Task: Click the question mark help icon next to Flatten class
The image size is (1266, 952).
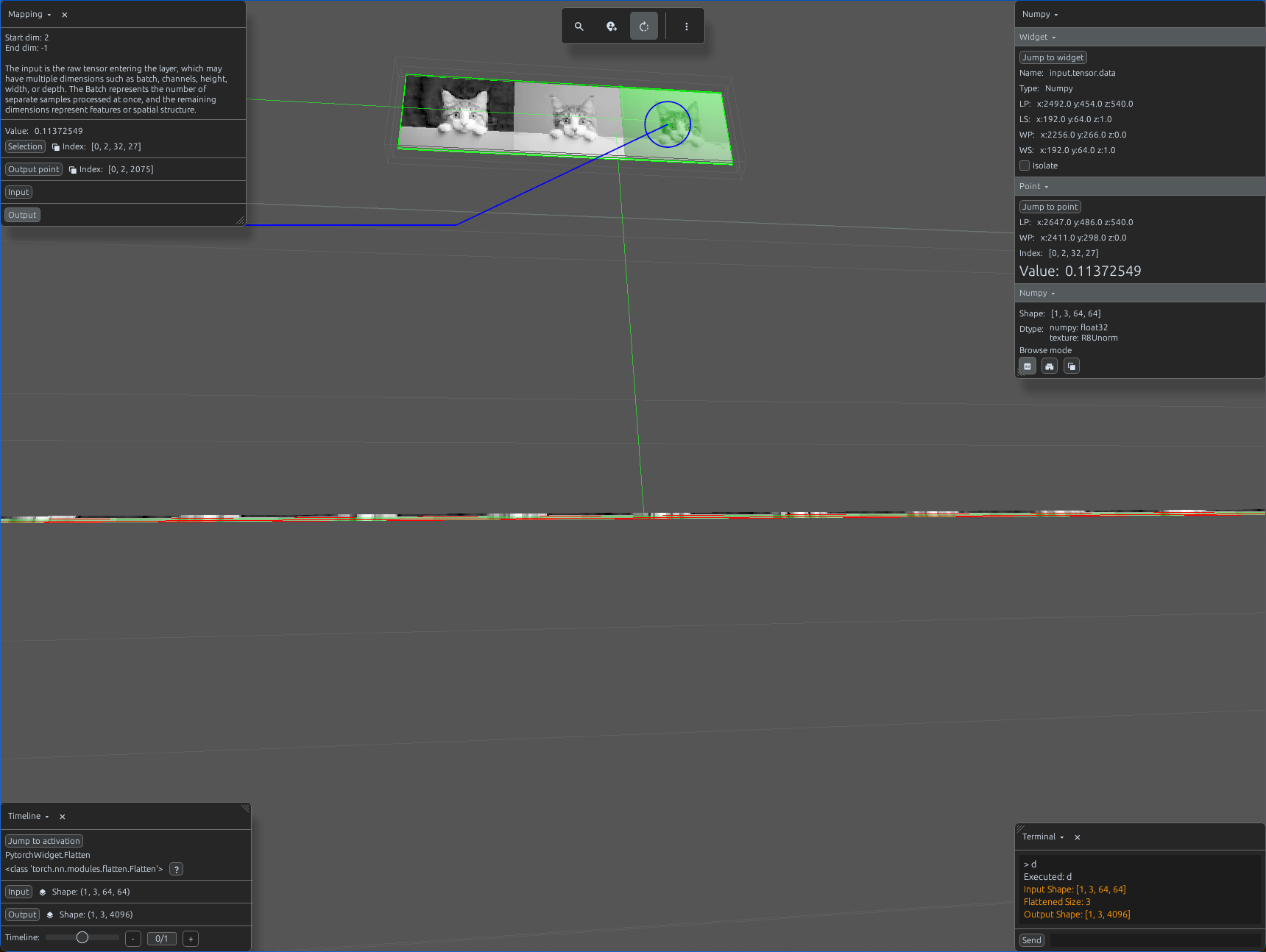Action: click(x=177, y=870)
